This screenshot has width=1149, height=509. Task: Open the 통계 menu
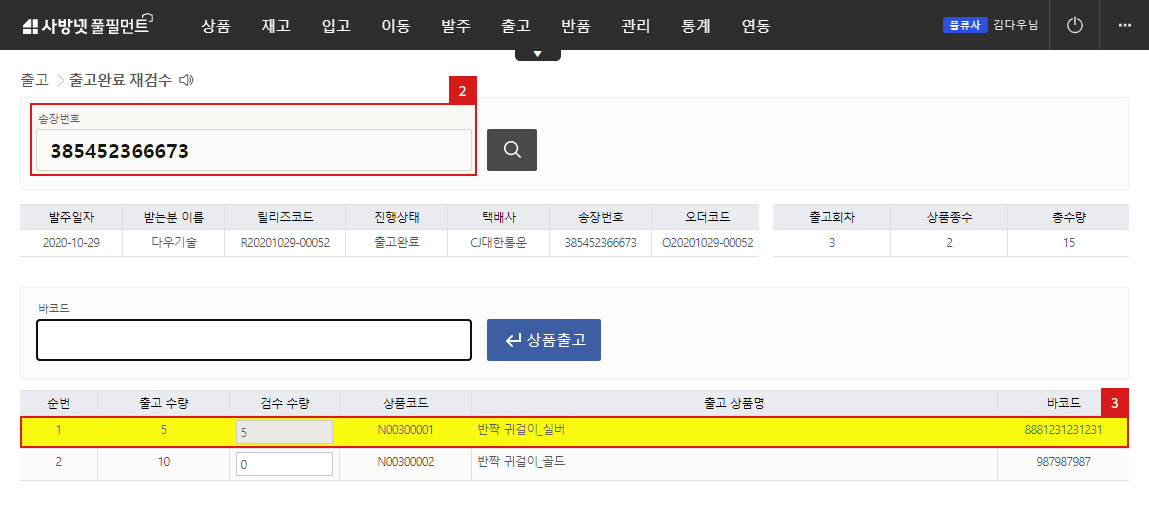[x=695, y=26]
